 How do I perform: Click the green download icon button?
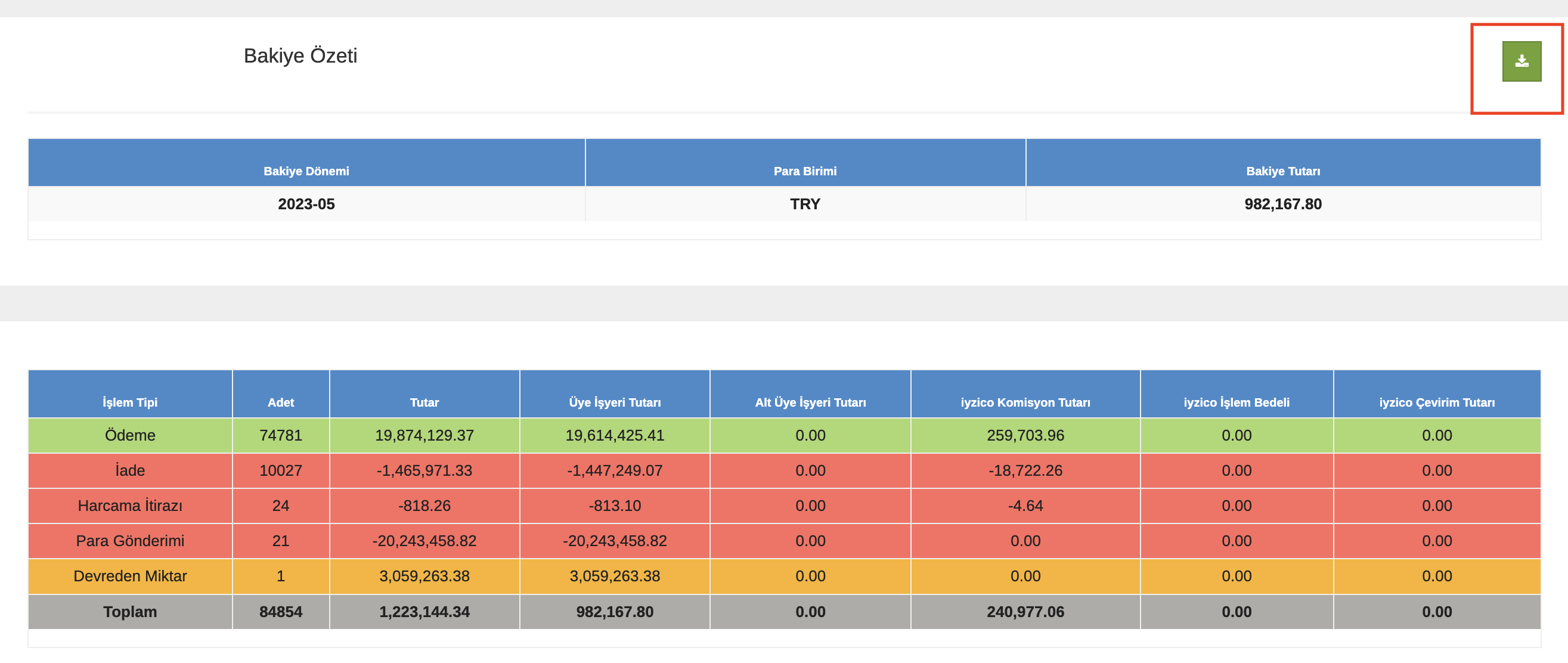click(1520, 61)
